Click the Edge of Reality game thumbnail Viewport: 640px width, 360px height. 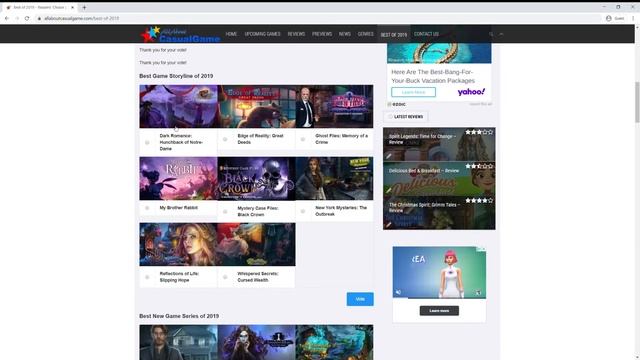(x=256, y=107)
